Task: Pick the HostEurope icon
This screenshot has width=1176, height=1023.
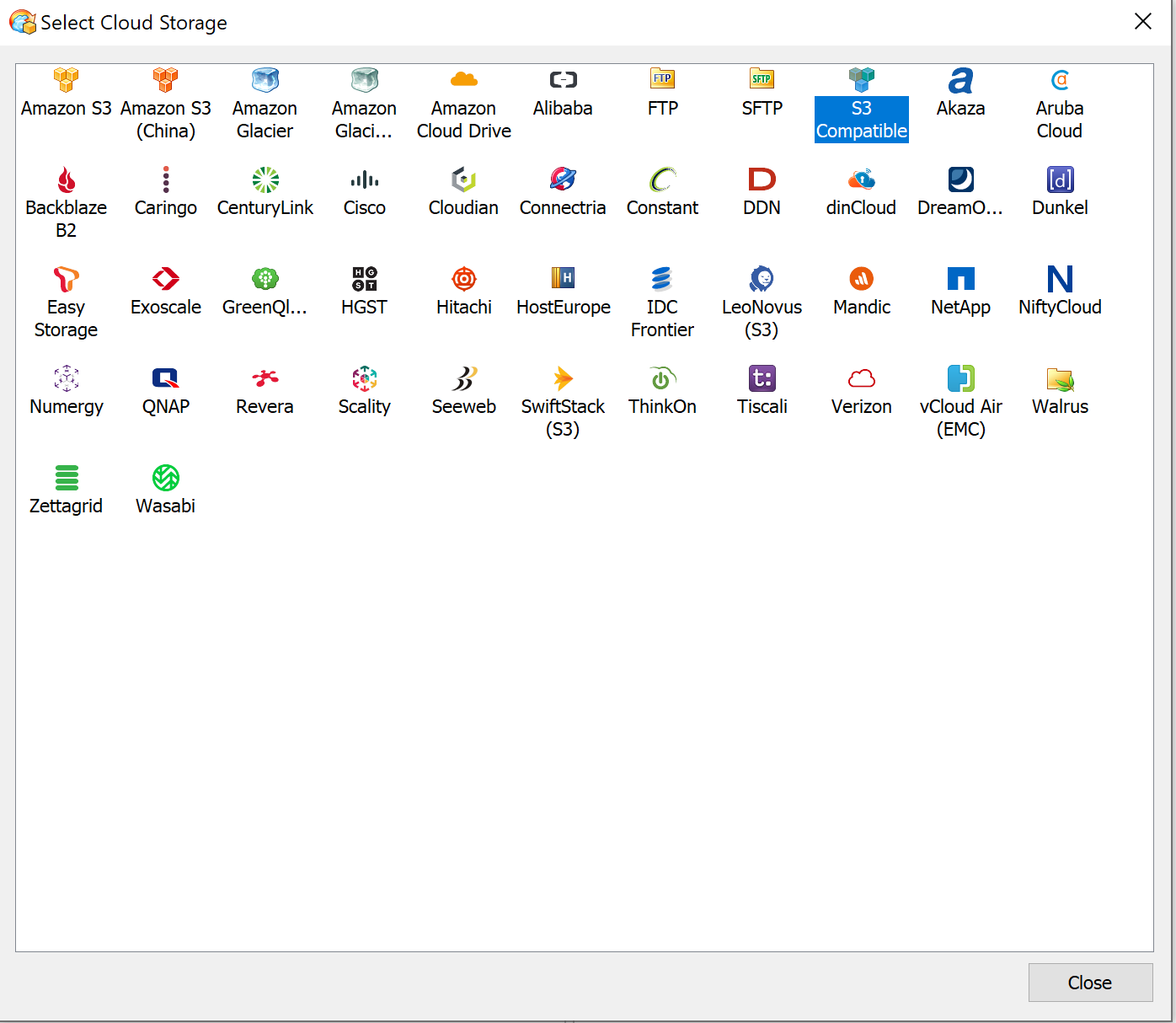Action: point(563,279)
